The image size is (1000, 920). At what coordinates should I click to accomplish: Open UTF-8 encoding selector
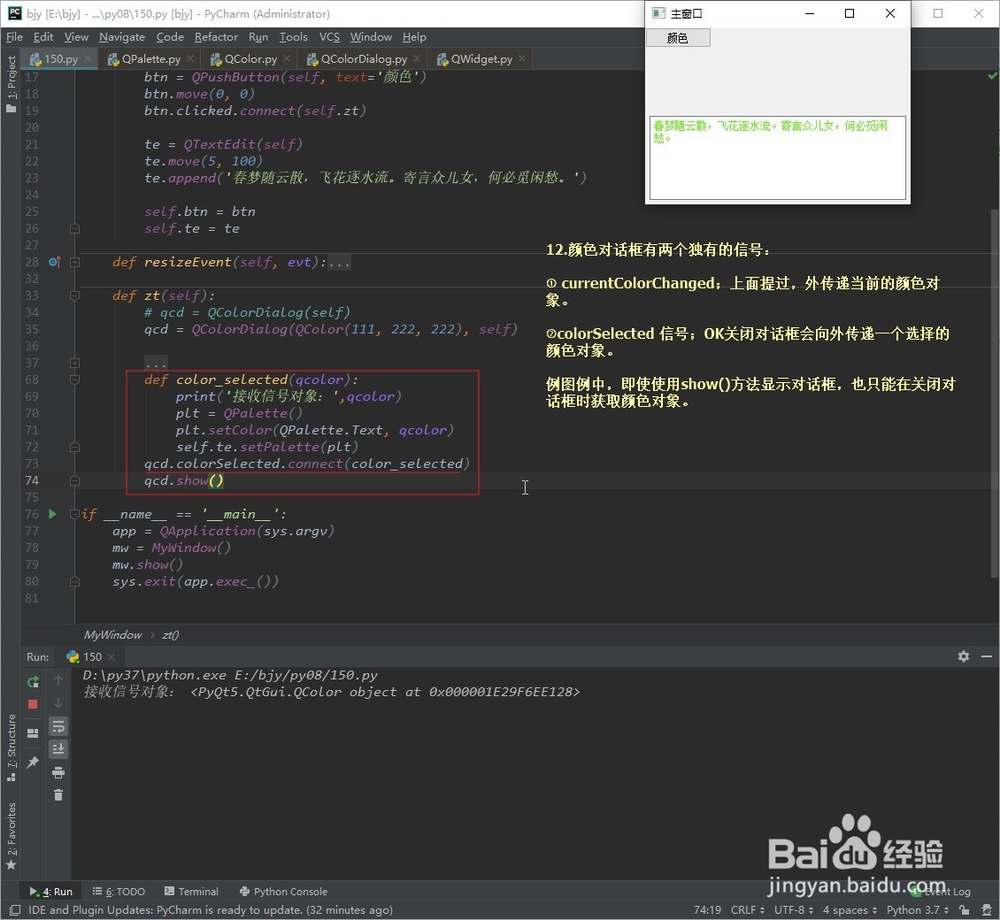tap(793, 910)
